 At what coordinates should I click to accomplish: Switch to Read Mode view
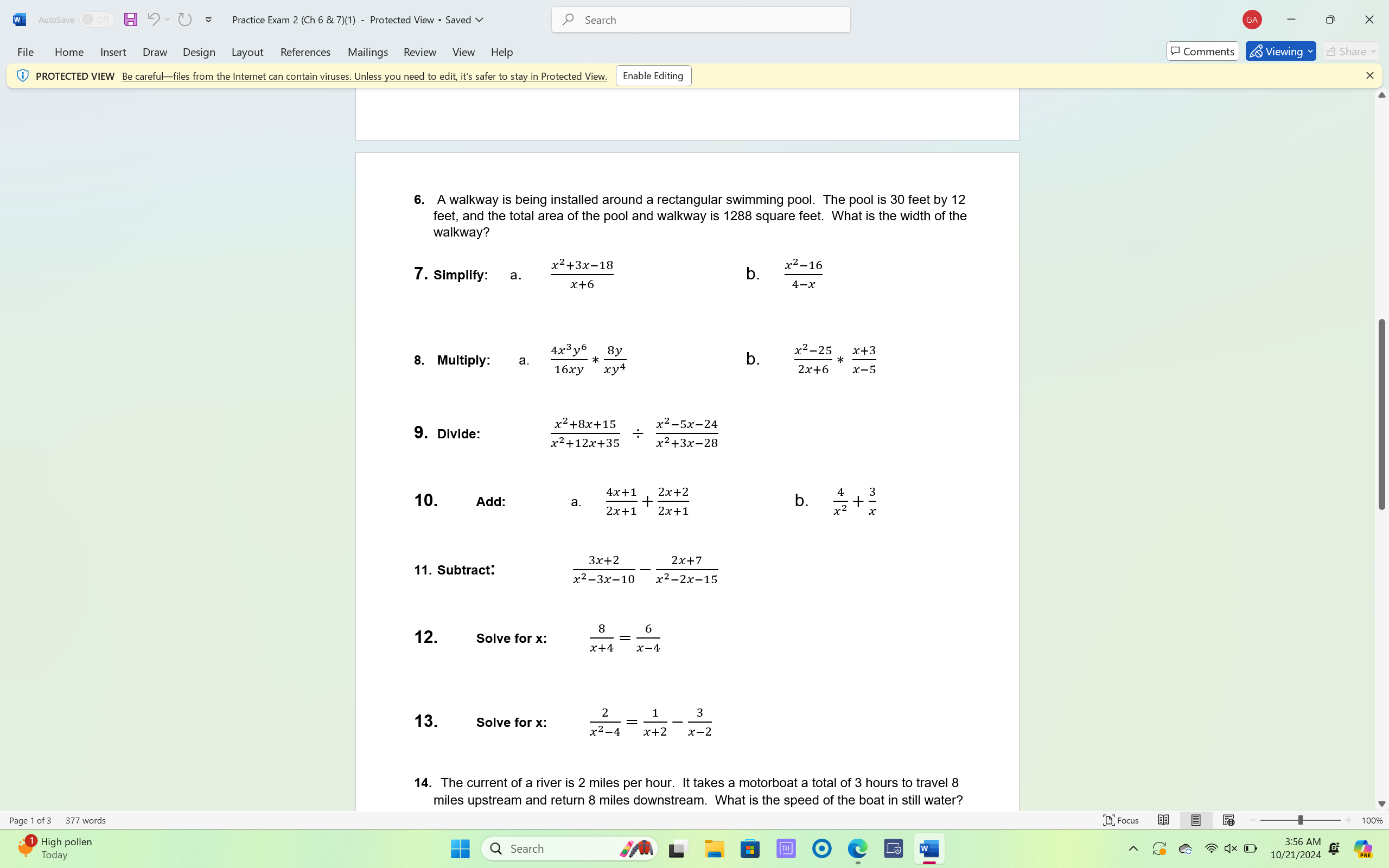pyautogui.click(x=1163, y=820)
